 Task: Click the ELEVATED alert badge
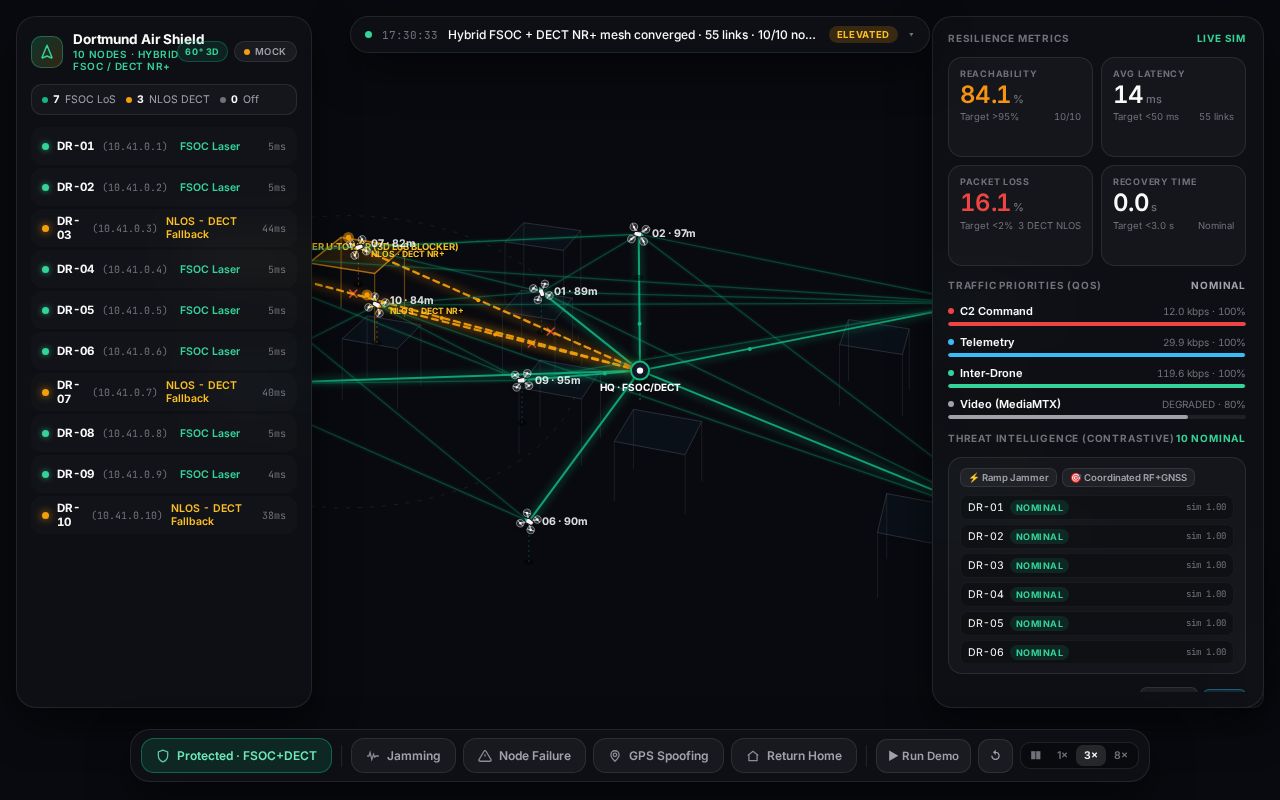[x=863, y=35]
